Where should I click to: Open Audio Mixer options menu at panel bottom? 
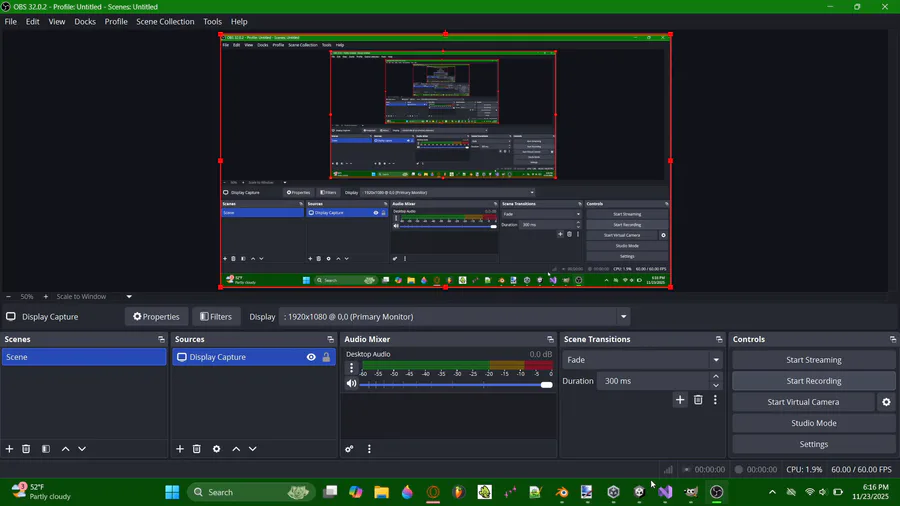(x=369, y=449)
